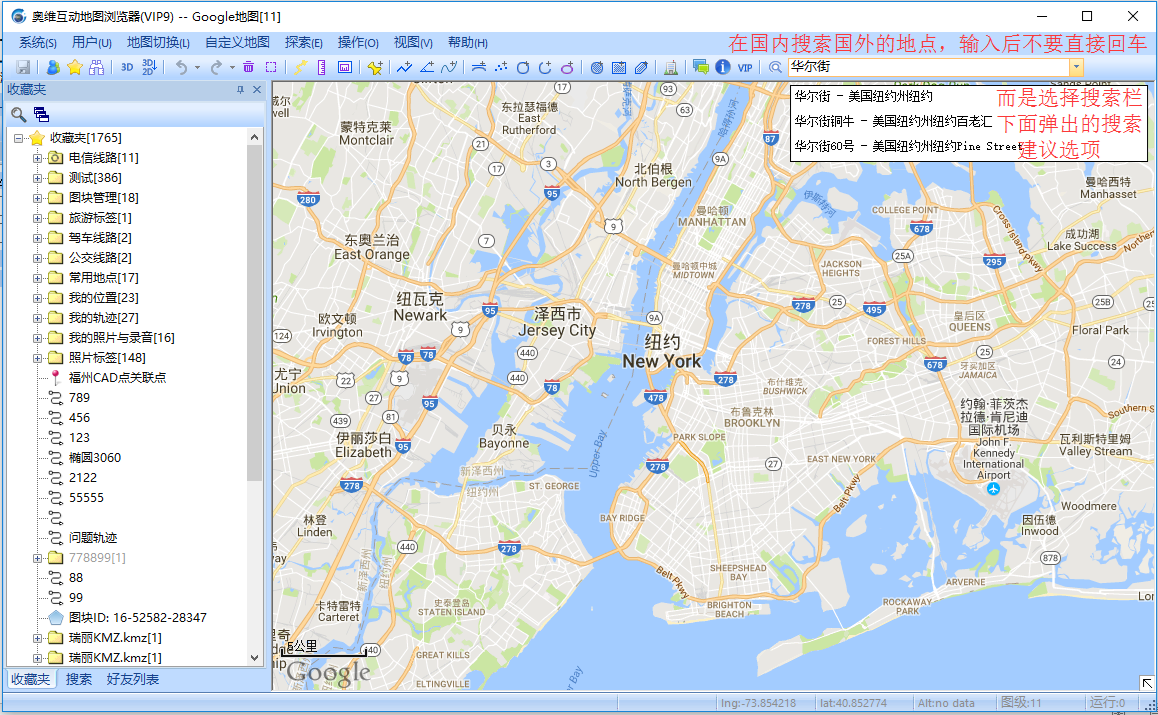This screenshot has width=1158, height=715.
Task: Select the purple ellipse tool
Action: [x=567, y=67]
